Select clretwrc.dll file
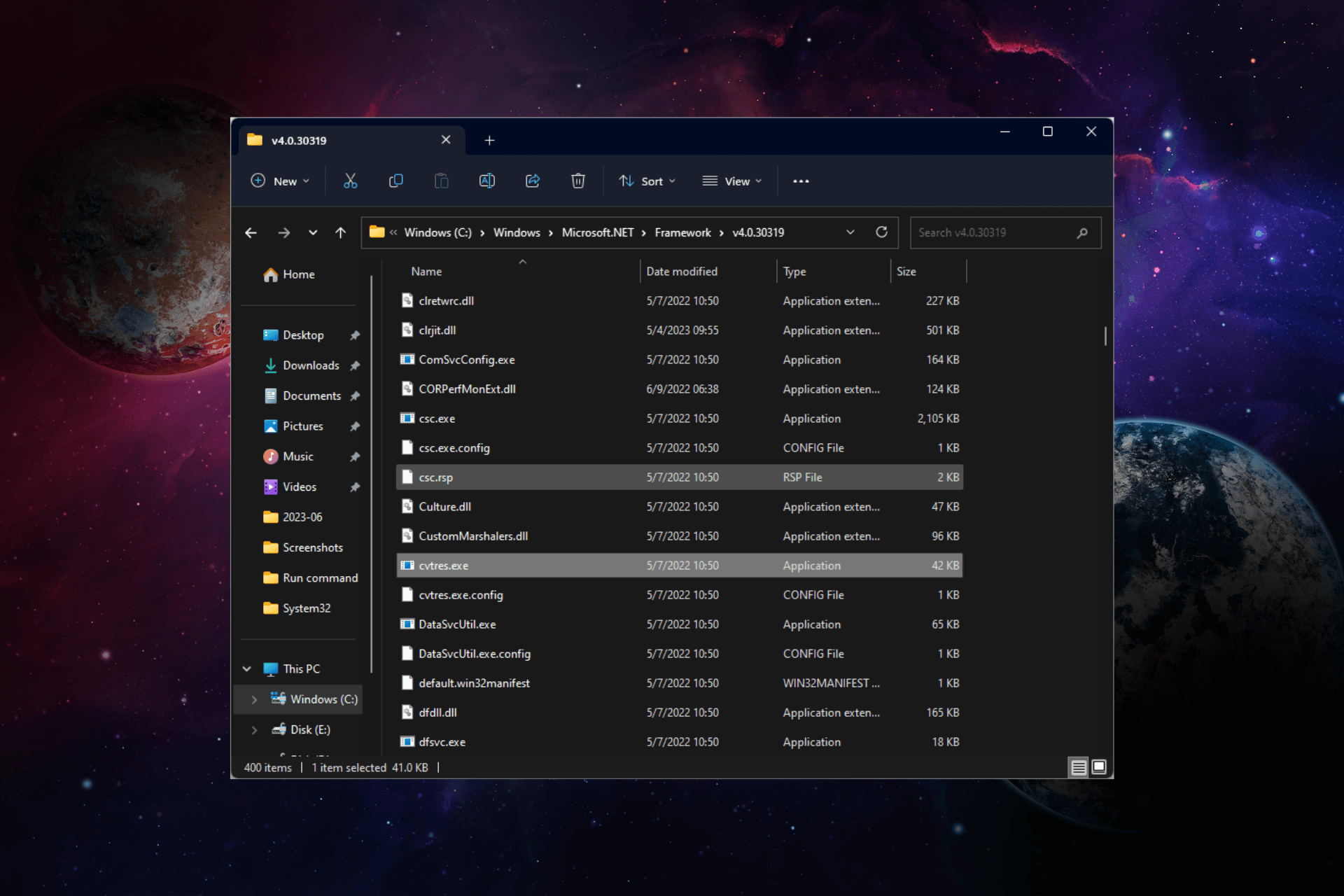The image size is (1344, 896). pyautogui.click(x=680, y=301)
